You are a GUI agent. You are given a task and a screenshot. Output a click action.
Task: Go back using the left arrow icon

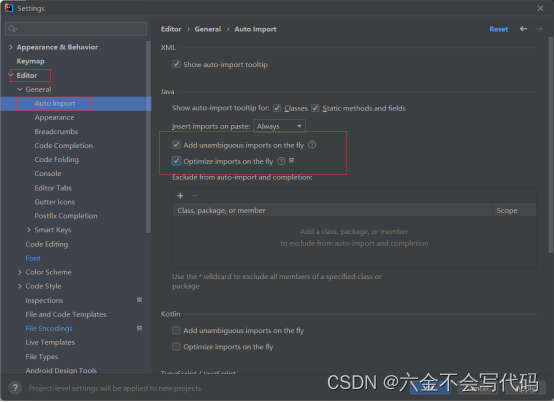coord(523,29)
